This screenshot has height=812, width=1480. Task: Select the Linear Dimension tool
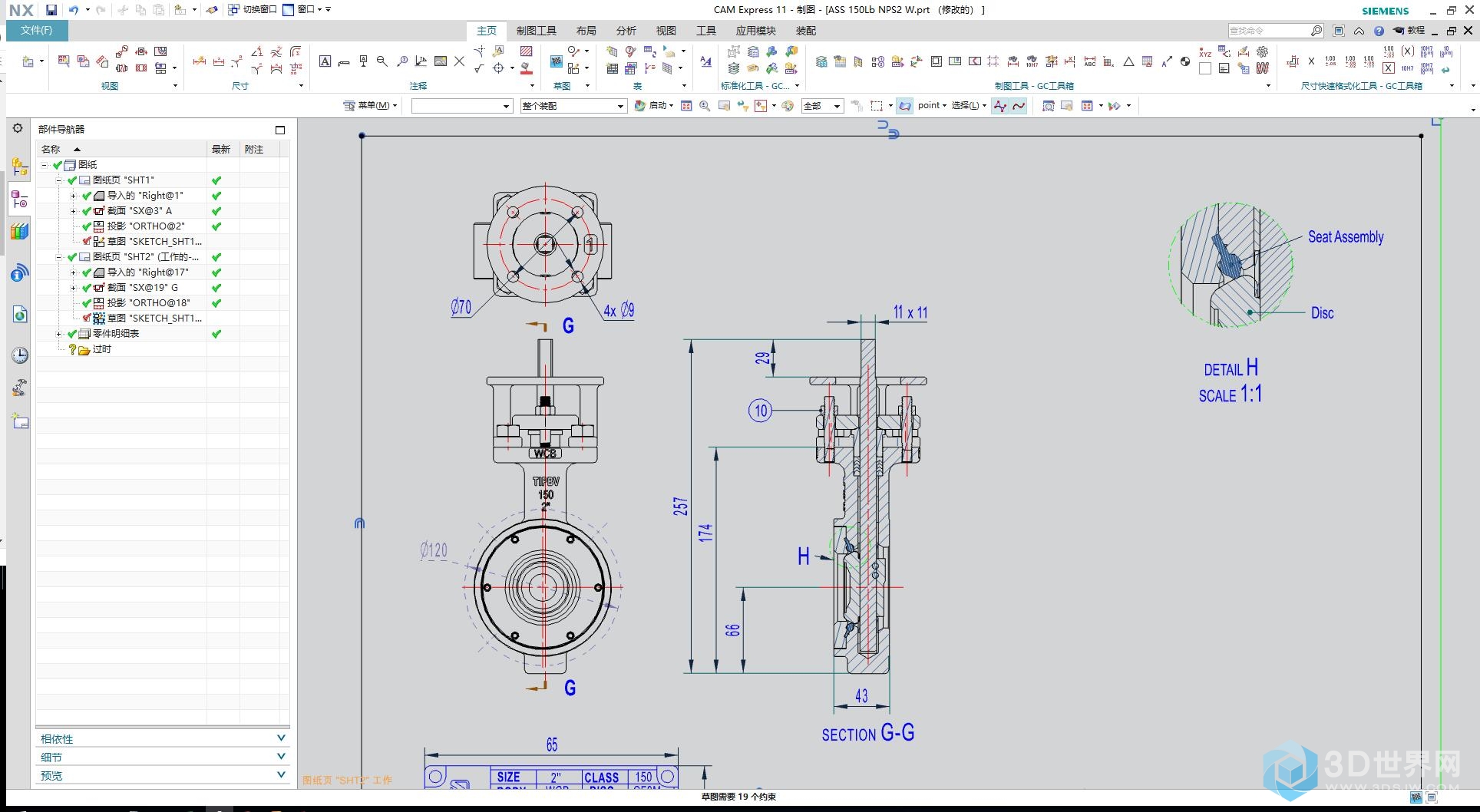click(219, 61)
